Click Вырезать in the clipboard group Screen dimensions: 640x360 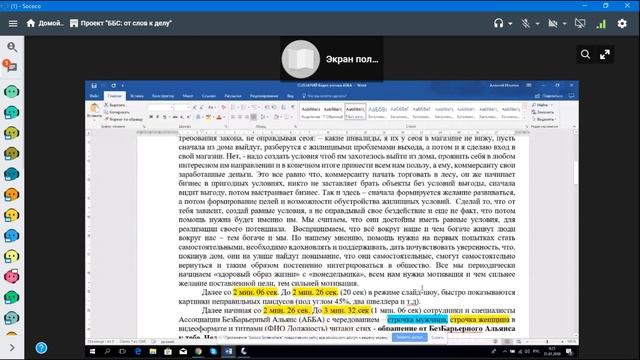[x=115, y=105]
